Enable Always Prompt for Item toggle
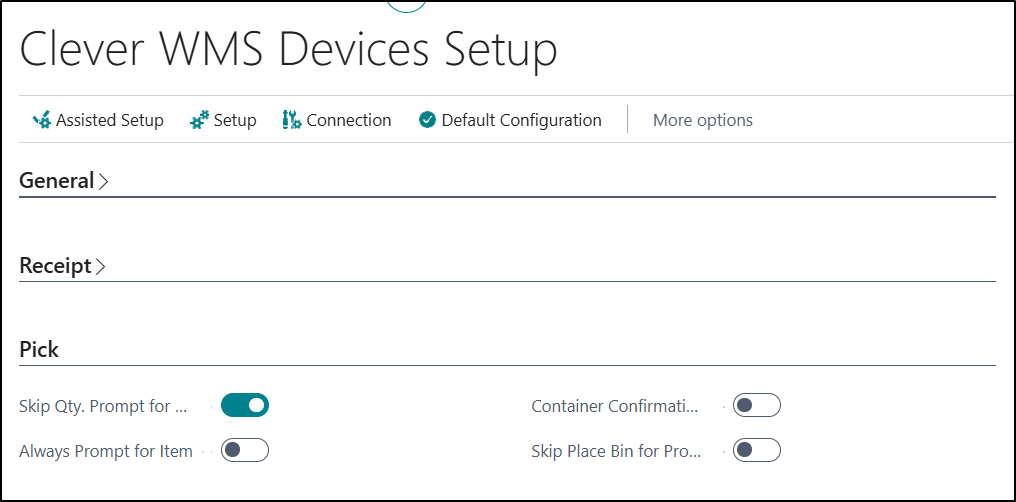Screen dimensions: 1016x502 245,451
